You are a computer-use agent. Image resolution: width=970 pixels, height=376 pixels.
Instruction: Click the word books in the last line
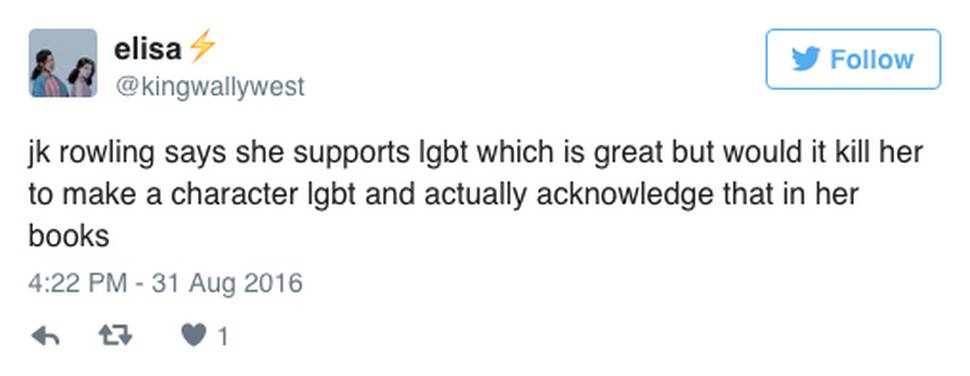tap(69, 235)
